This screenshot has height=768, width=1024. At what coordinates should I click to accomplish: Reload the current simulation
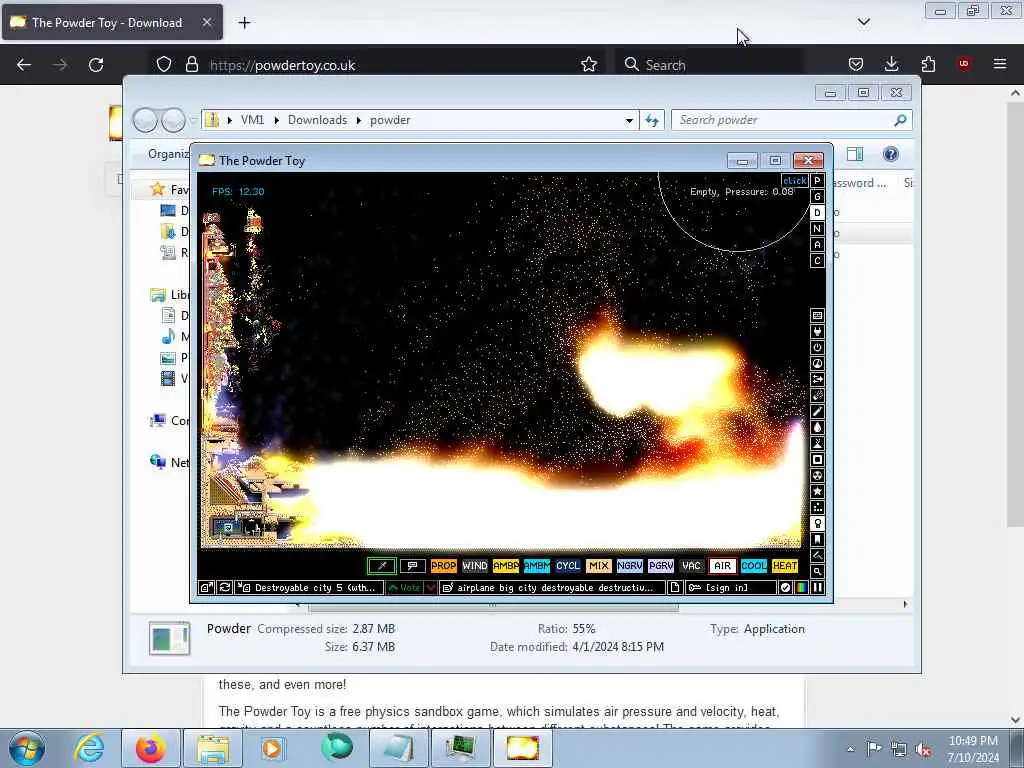[225, 588]
